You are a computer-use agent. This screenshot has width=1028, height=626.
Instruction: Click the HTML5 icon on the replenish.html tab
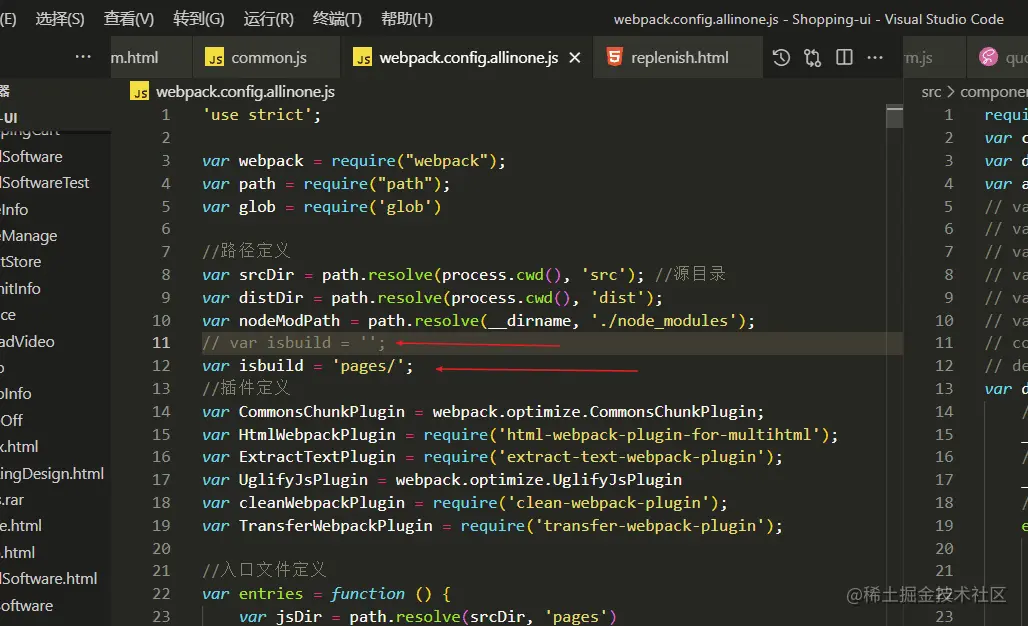pos(614,57)
